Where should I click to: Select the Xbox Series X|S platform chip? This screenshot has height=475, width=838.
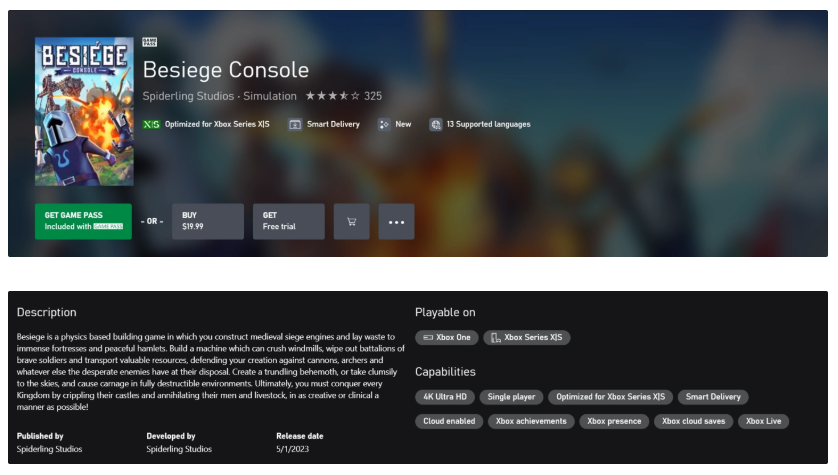(x=527, y=338)
